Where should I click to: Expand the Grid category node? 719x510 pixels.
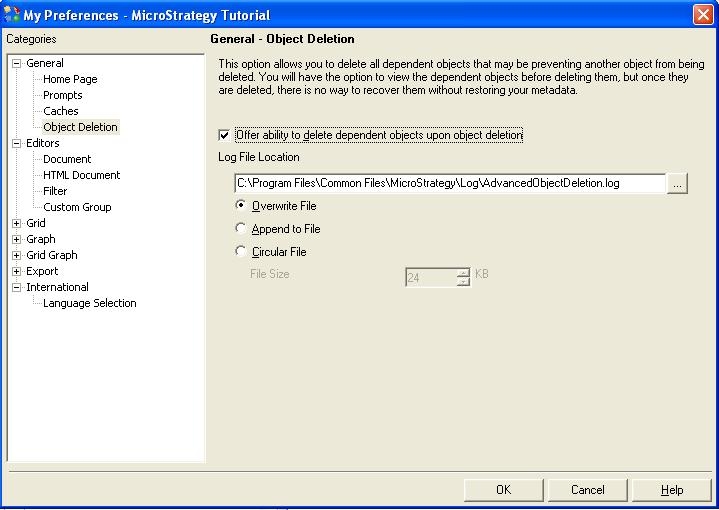[x=16, y=223]
